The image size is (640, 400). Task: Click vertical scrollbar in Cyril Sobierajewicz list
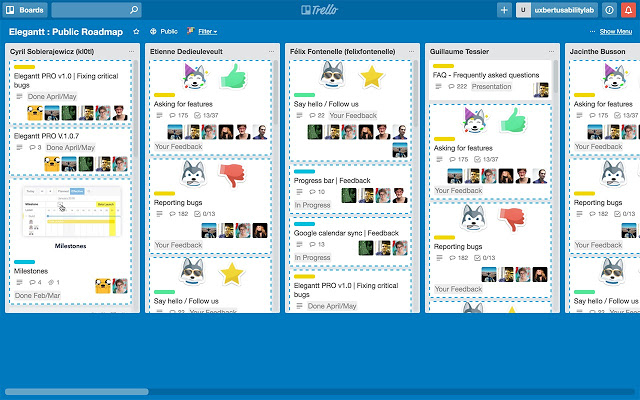click(135, 108)
